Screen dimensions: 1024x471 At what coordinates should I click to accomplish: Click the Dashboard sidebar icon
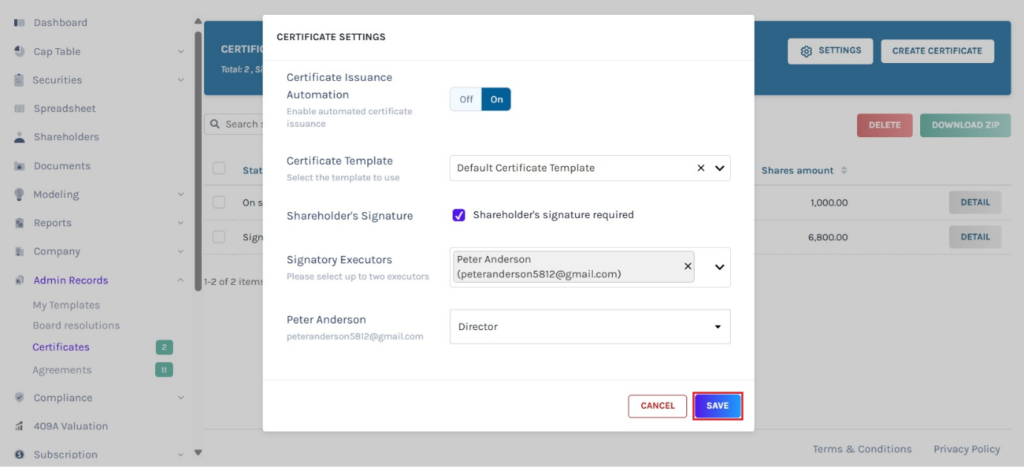click(x=19, y=23)
